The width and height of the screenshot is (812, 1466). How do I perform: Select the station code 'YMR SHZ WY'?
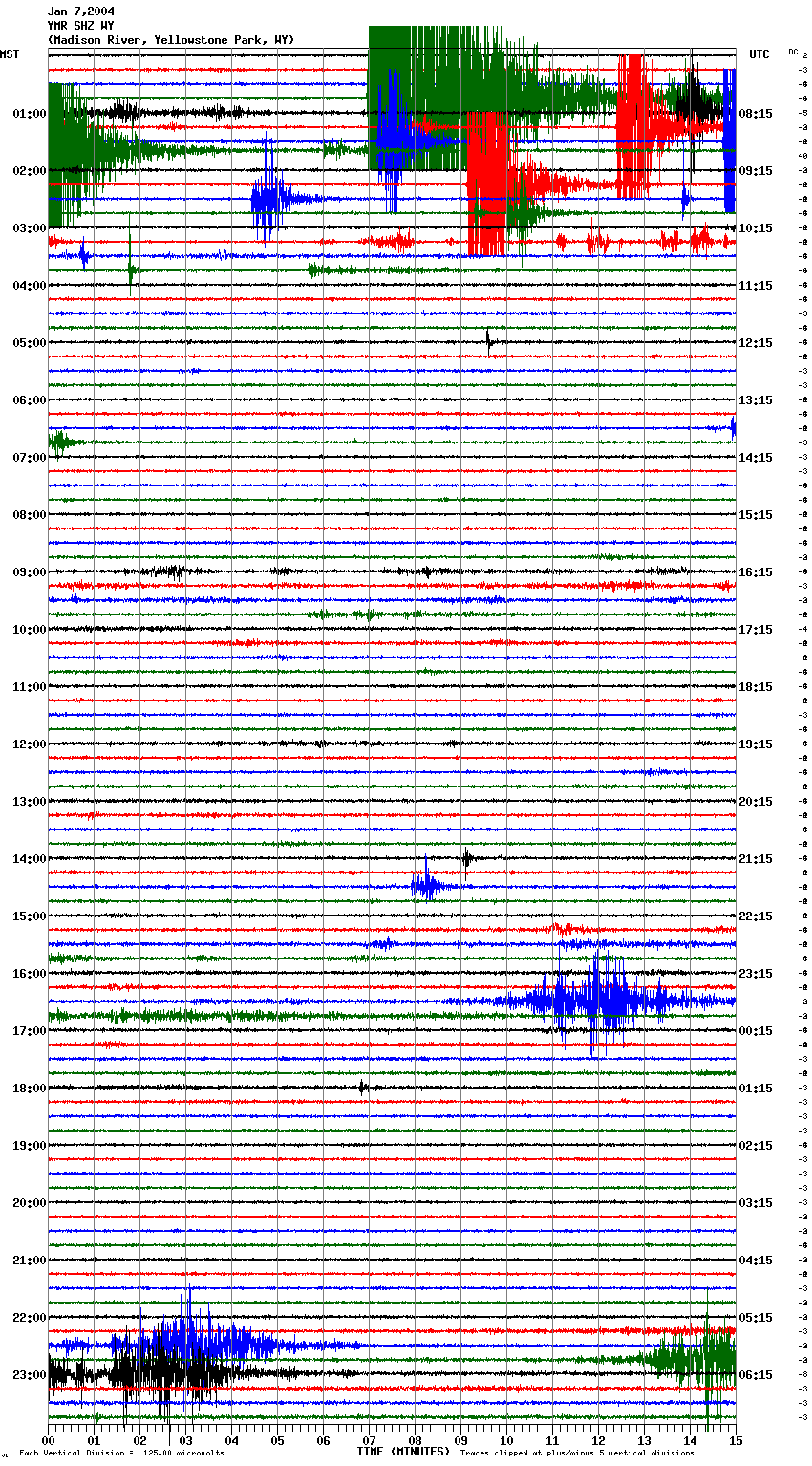(x=81, y=26)
